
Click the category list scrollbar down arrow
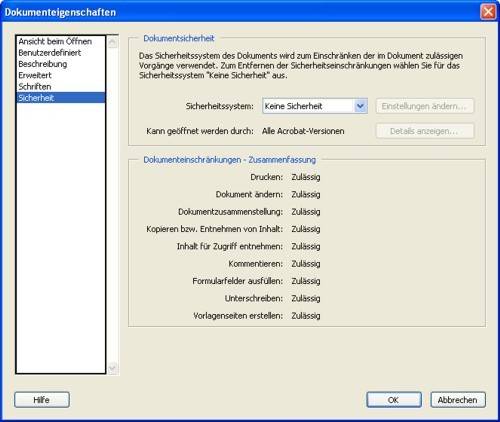[113, 368]
